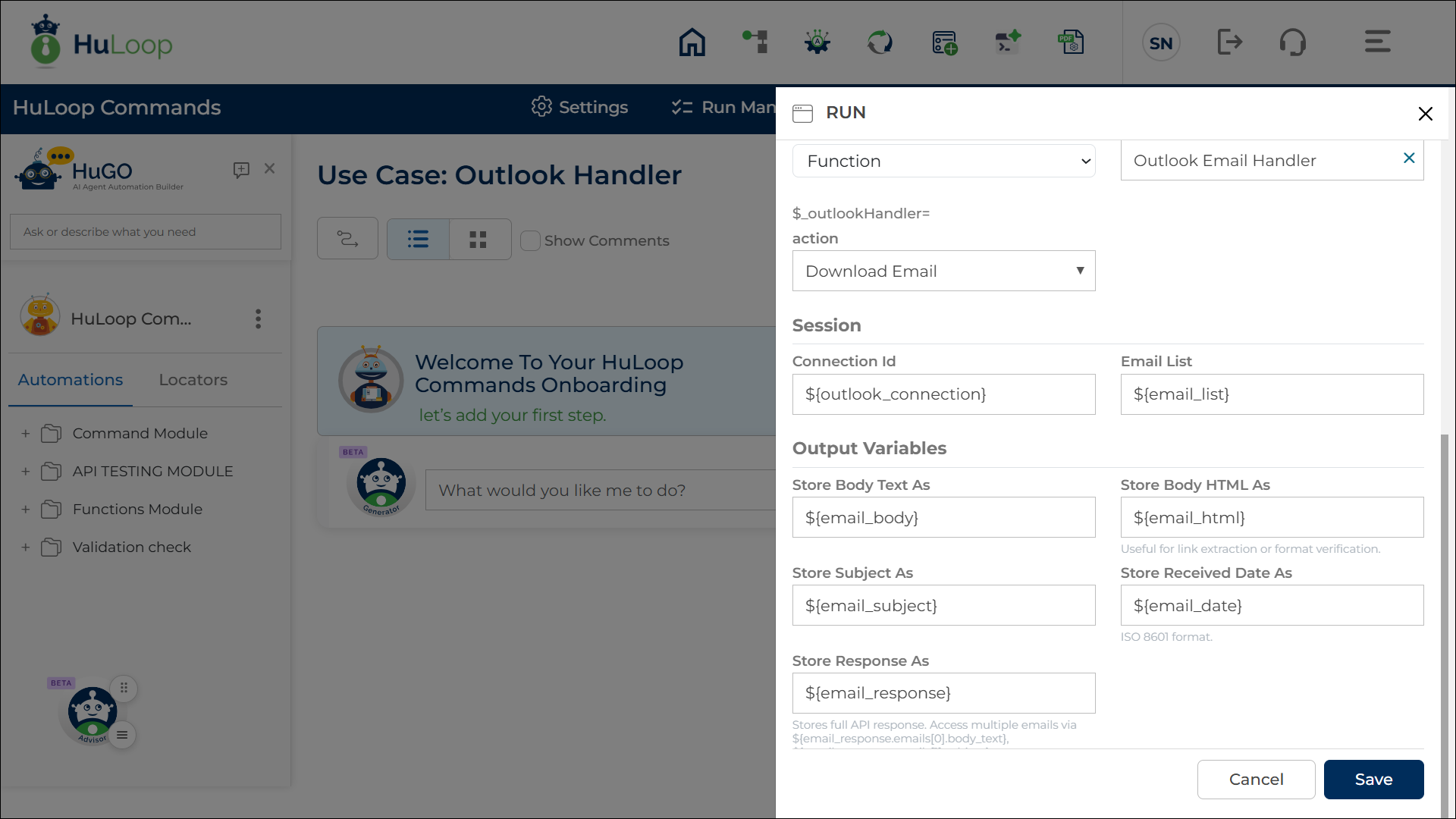This screenshot has height=819, width=1456.
Task: Switch to the Locators tab
Action: (x=193, y=380)
